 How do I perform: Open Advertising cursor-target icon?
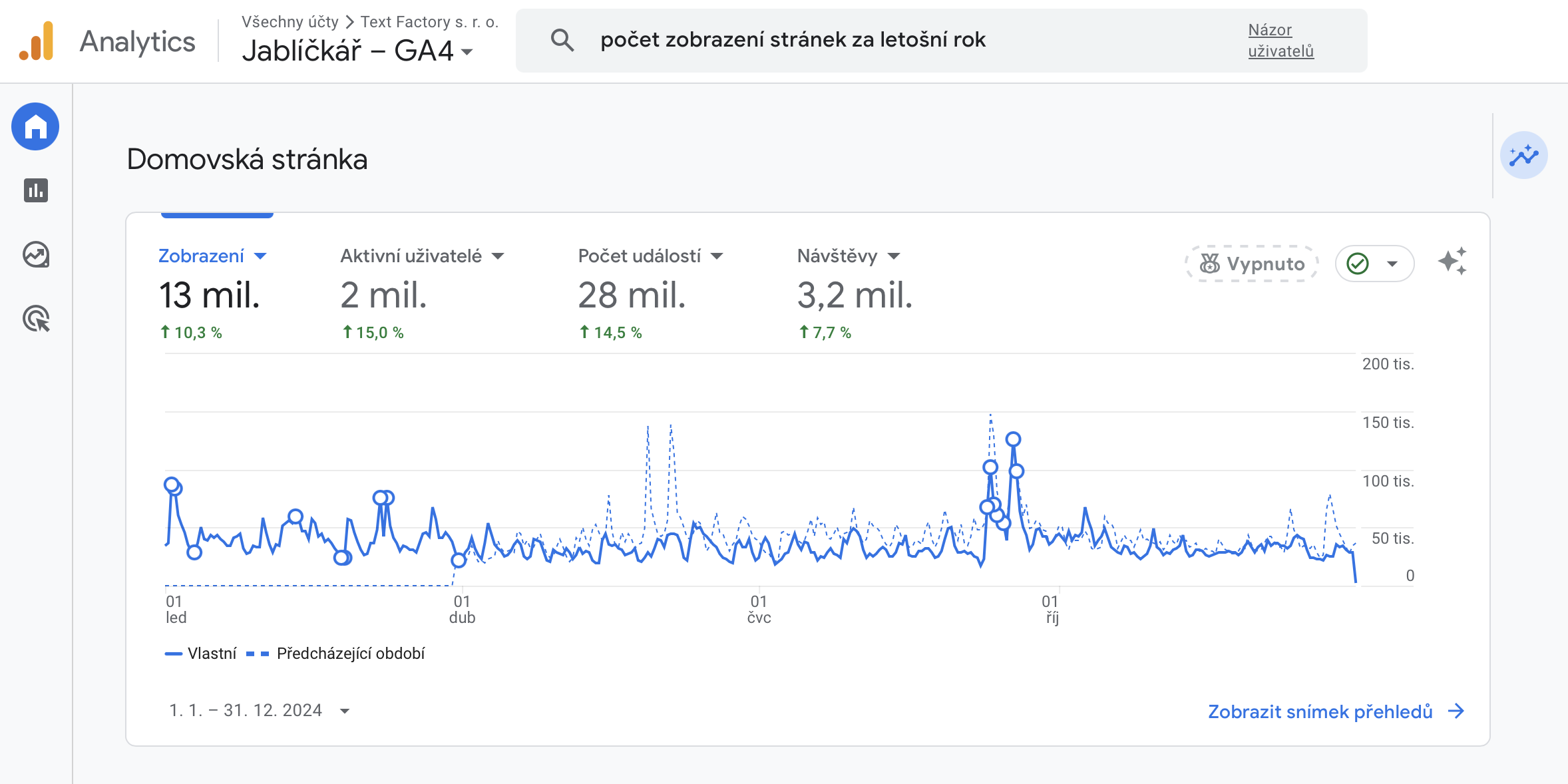click(36, 319)
